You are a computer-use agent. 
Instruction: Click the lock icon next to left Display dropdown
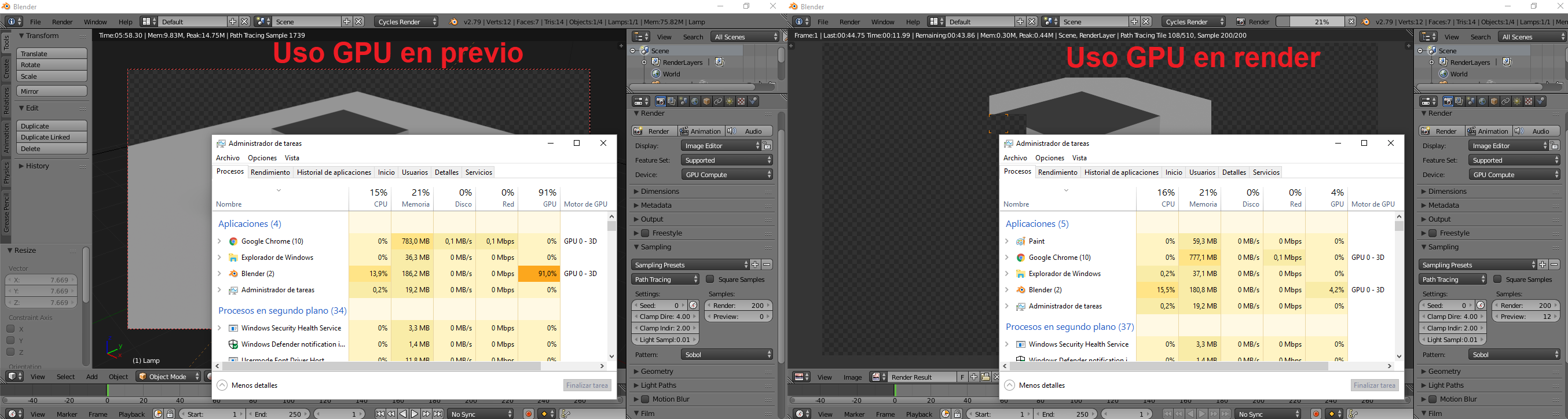coord(768,146)
